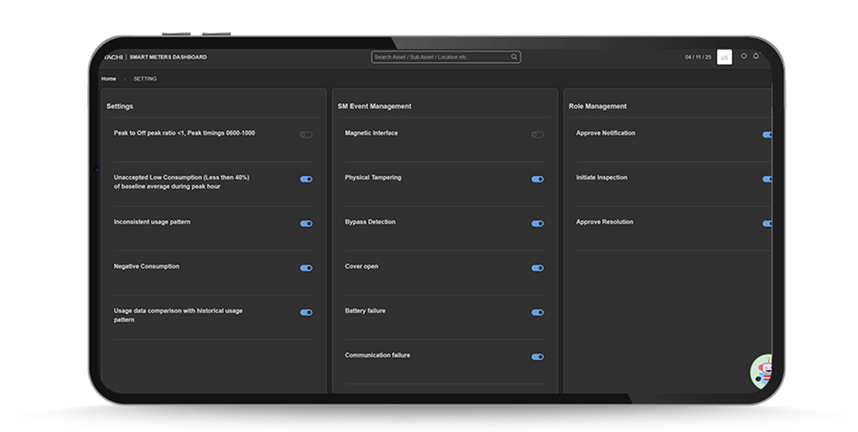The image size is (858, 432).
Task: Click the search magnifier icon
Action: (514, 57)
